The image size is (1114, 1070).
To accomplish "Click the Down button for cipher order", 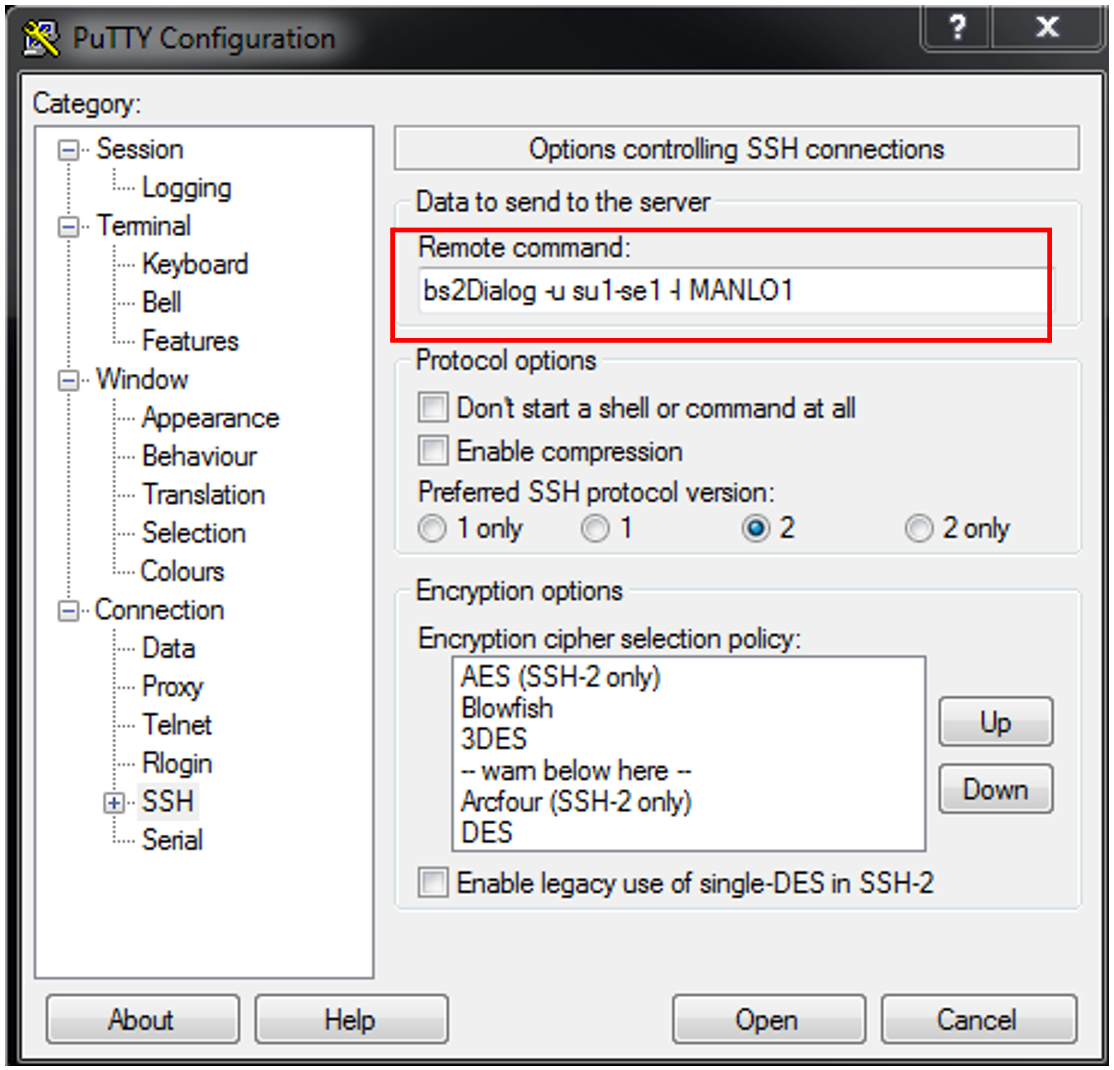I will click(x=995, y=789).
